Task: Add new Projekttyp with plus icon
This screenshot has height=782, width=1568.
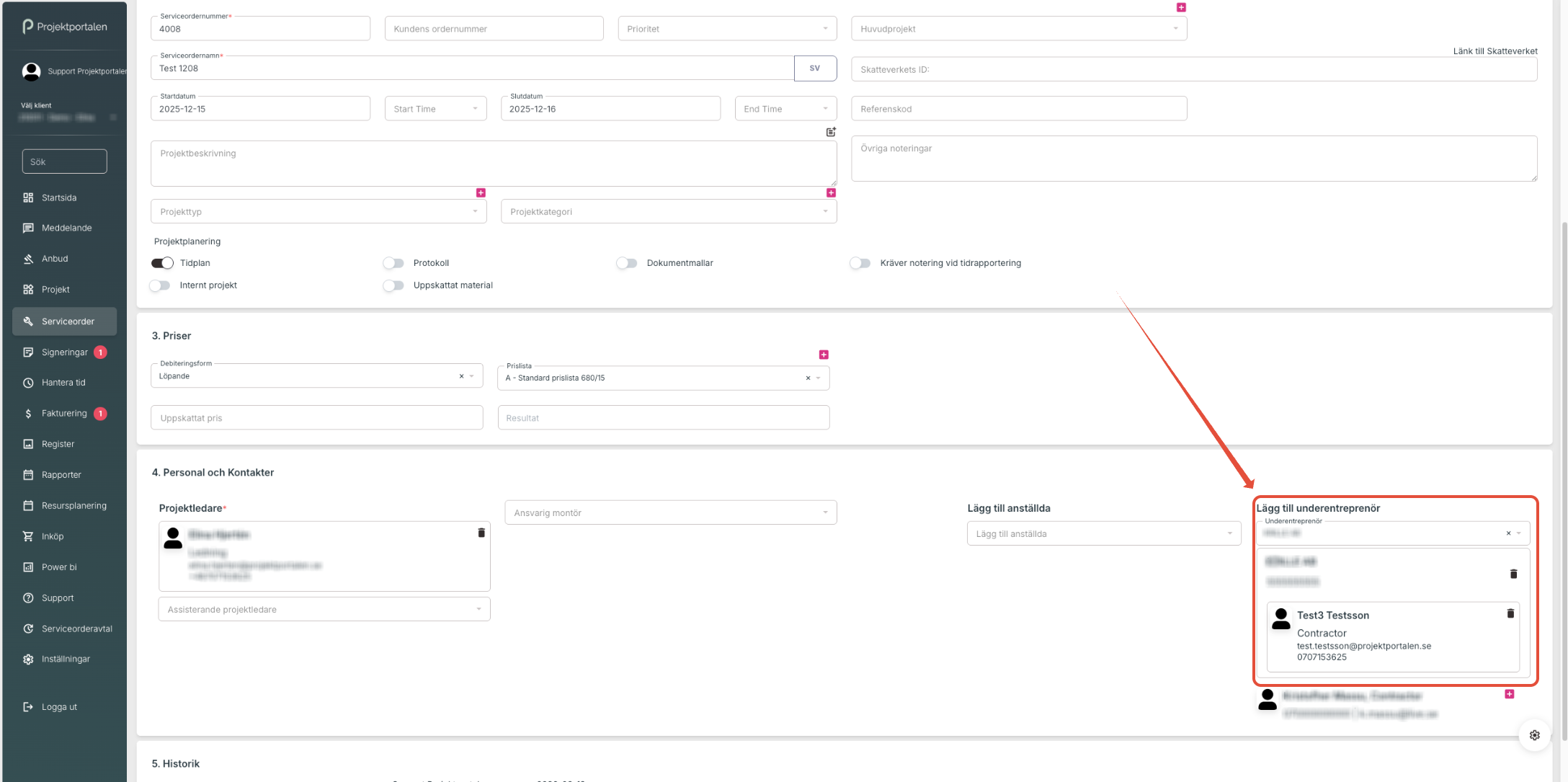Action: (481, 192)
